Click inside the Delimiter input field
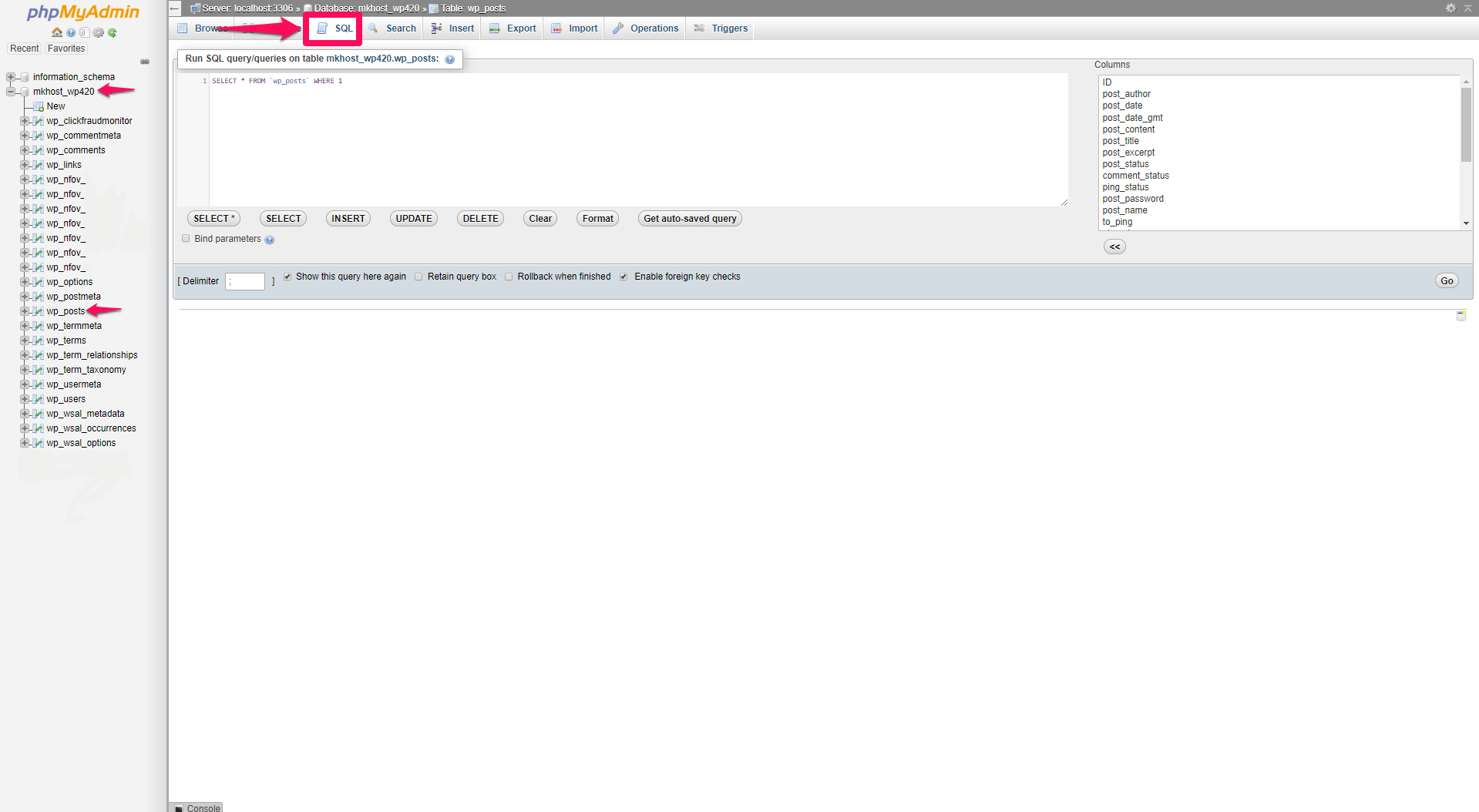The height and width of the screenshot is (812, 1479). point(245,281)
